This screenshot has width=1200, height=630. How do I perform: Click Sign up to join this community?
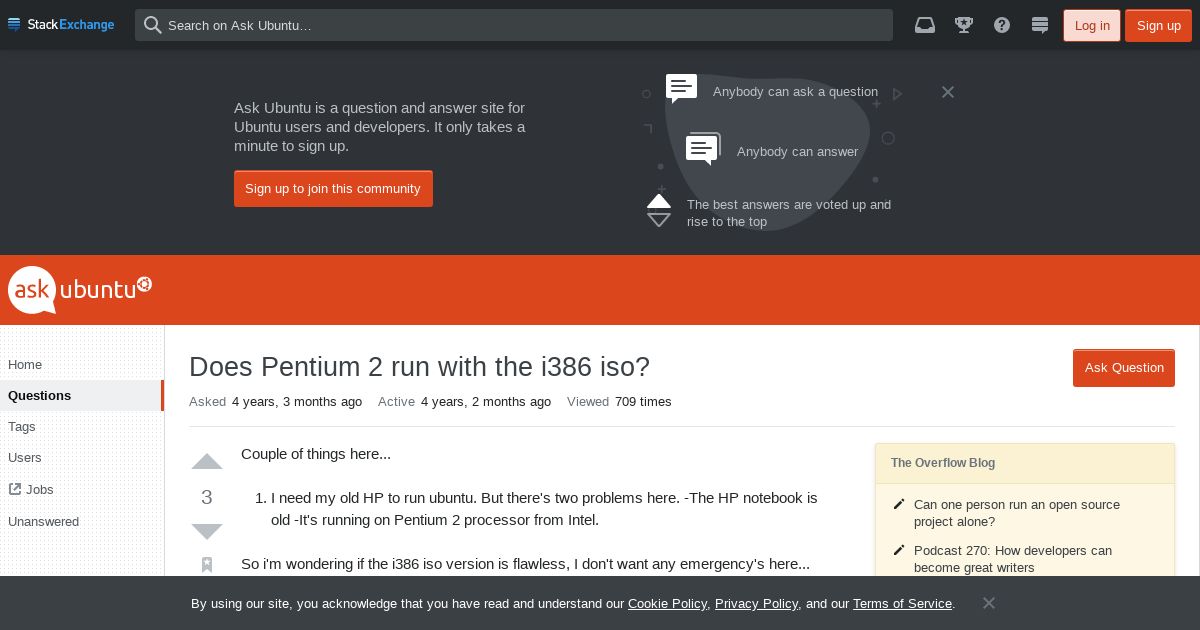pyautogui.click(x=333, y=188)
